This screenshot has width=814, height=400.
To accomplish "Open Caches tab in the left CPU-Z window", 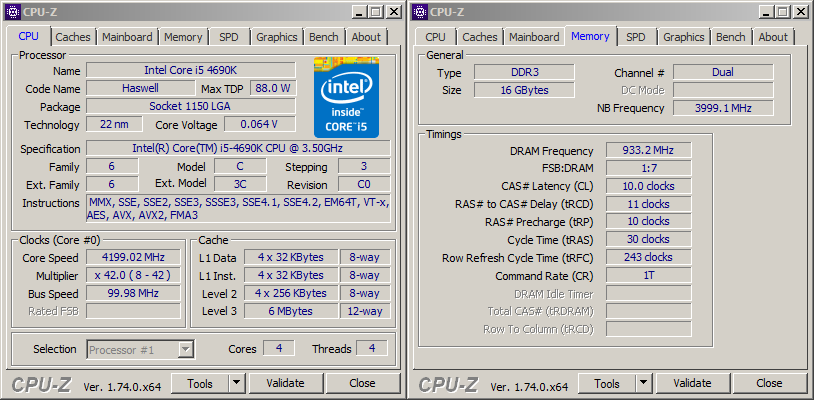I will coord(73,37).
